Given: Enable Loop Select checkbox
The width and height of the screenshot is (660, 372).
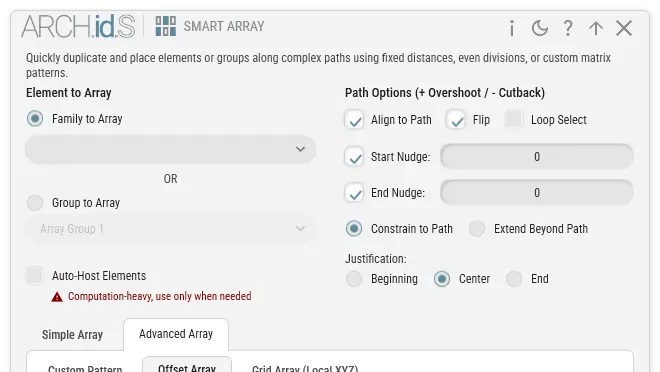Looking at the screenshot, I should [514, 120].
